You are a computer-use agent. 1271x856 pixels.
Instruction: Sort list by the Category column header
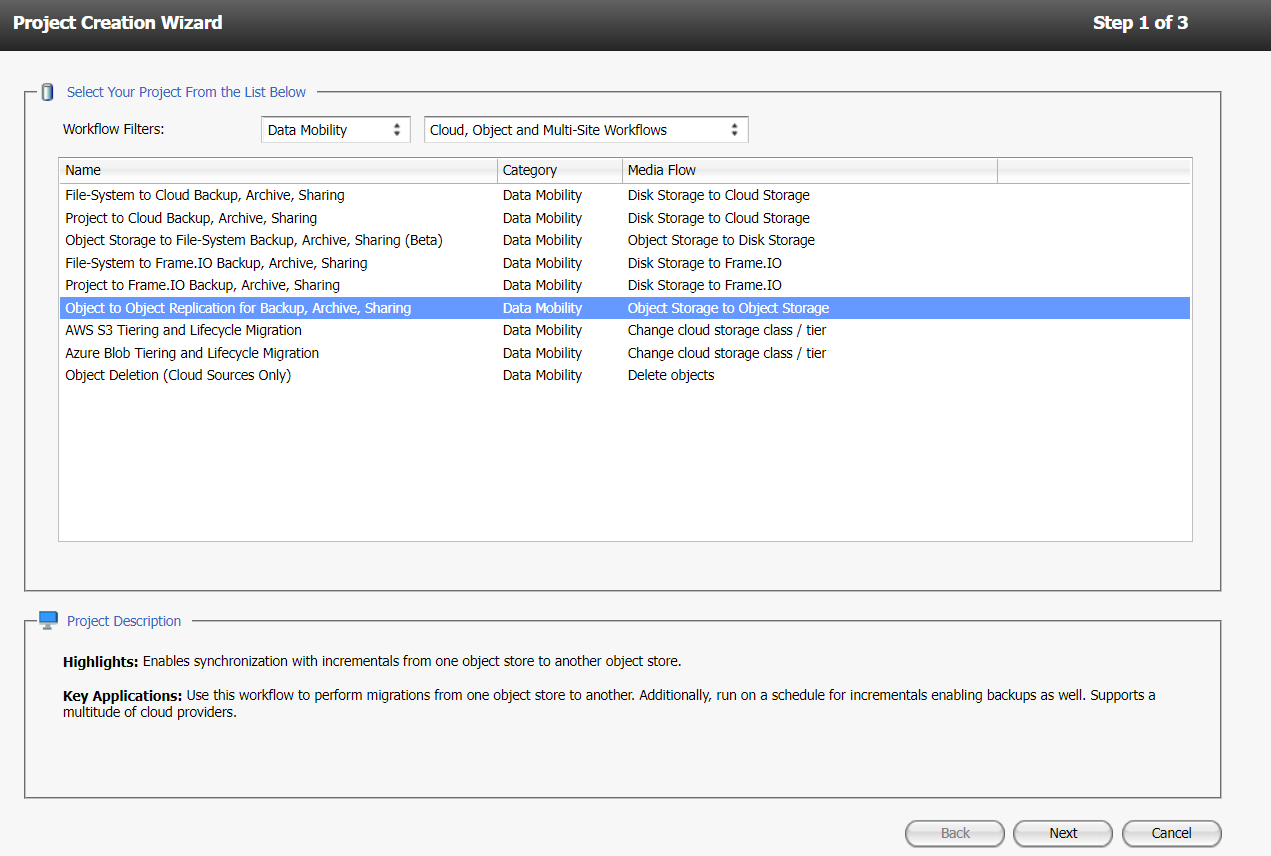coord(559,170)
